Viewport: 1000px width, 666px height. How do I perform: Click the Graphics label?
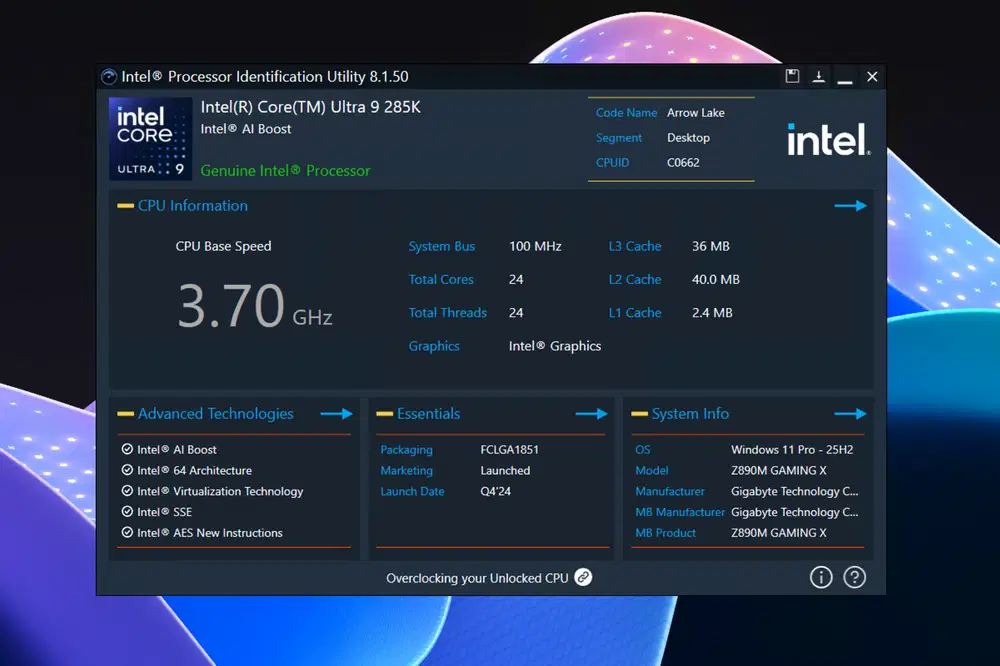point(434,346)
